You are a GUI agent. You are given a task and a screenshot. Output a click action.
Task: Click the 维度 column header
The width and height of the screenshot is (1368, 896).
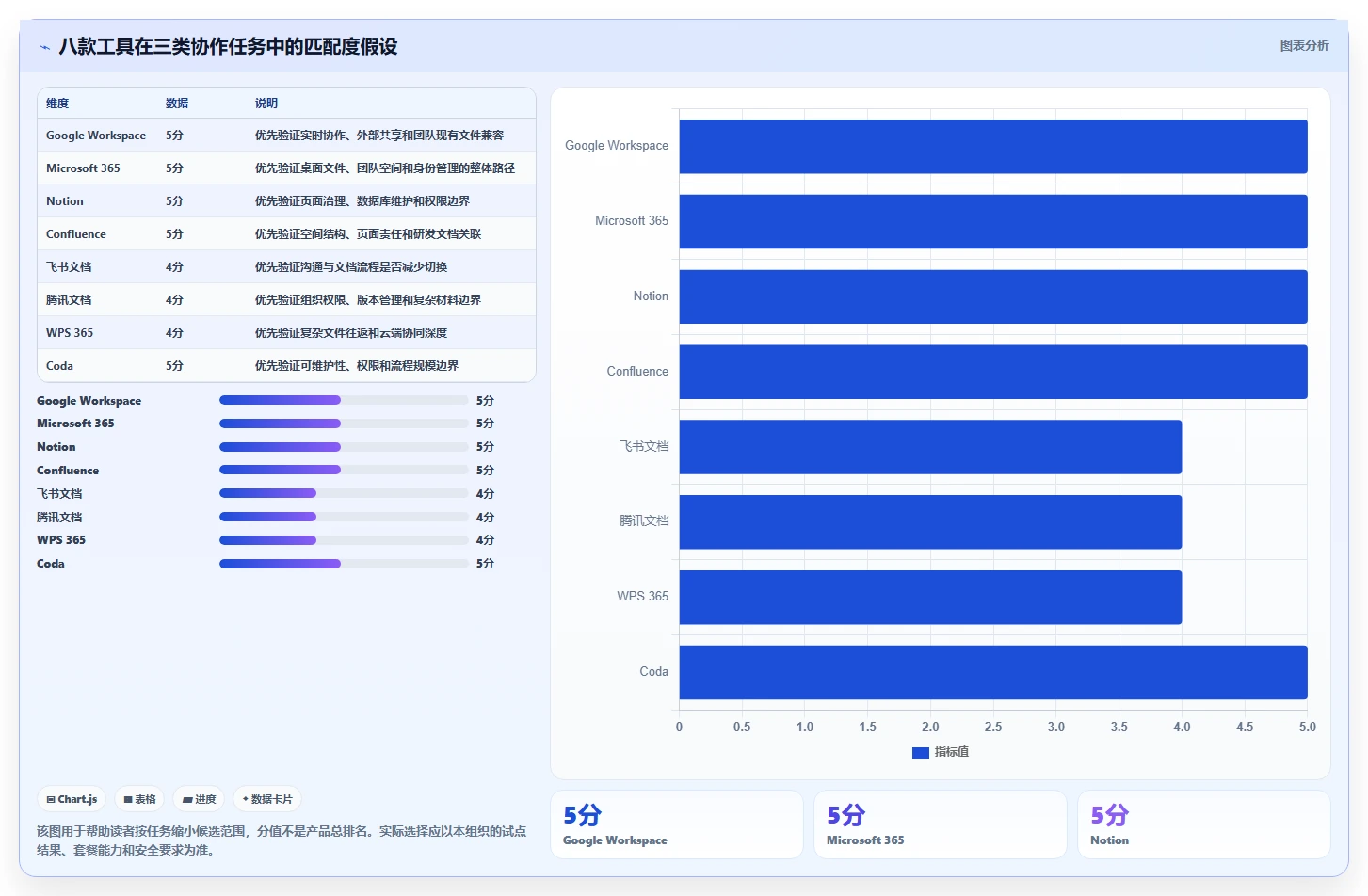pyautogui.click(x=57, y=104)
